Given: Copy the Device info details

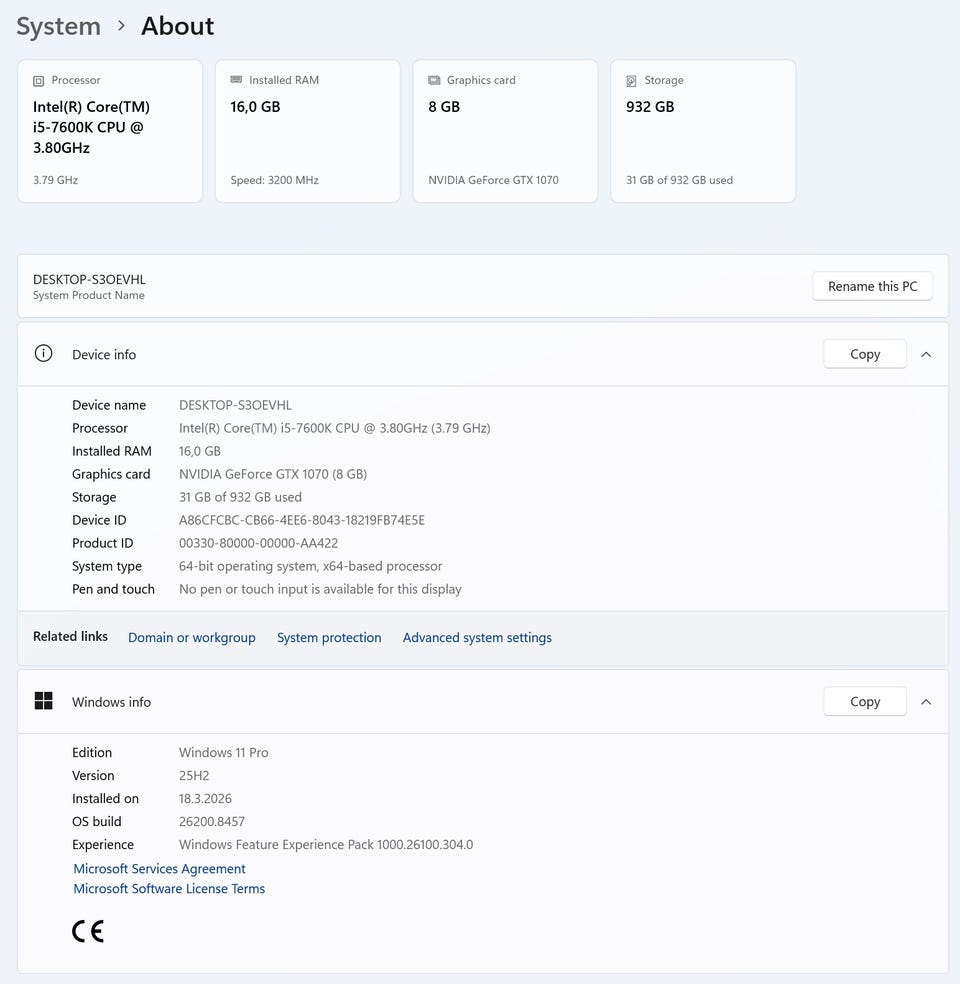Looking at the screenshot, I should click(865, 355).
